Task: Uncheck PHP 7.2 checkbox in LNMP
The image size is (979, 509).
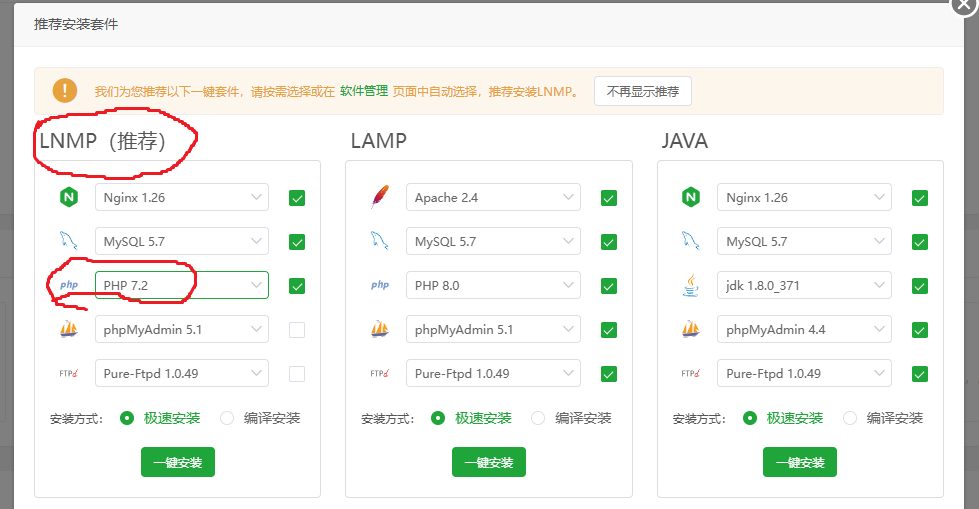Action: point(297,286)
